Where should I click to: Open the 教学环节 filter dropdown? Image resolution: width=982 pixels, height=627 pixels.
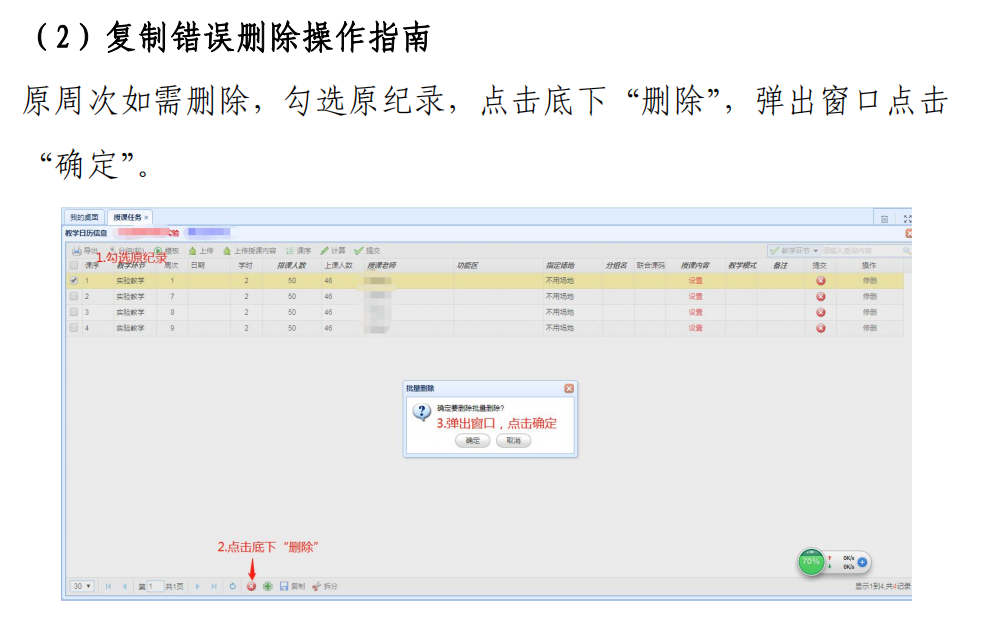pos(794,250)
